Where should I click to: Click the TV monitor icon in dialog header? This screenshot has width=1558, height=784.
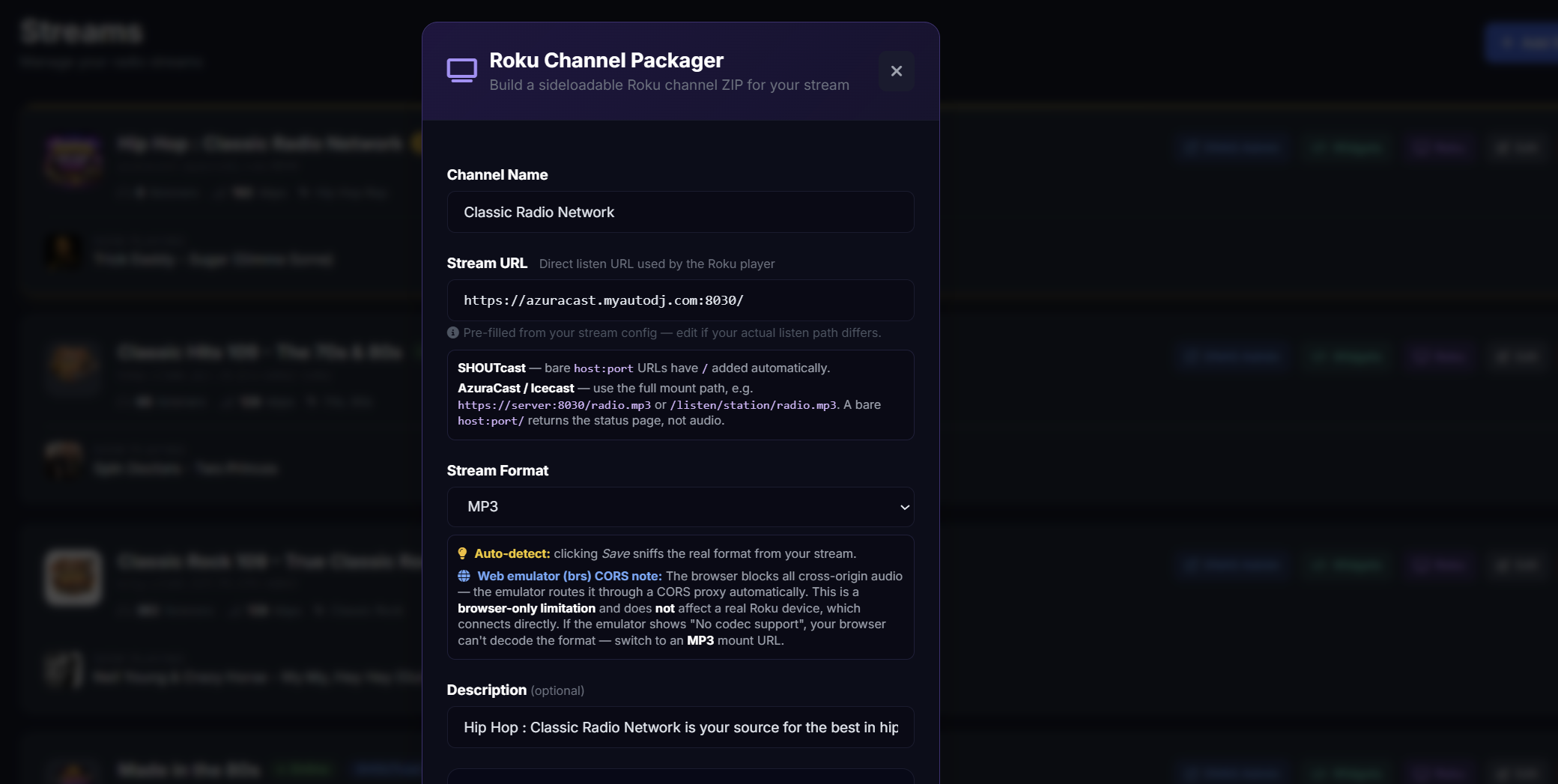[461, 70]
